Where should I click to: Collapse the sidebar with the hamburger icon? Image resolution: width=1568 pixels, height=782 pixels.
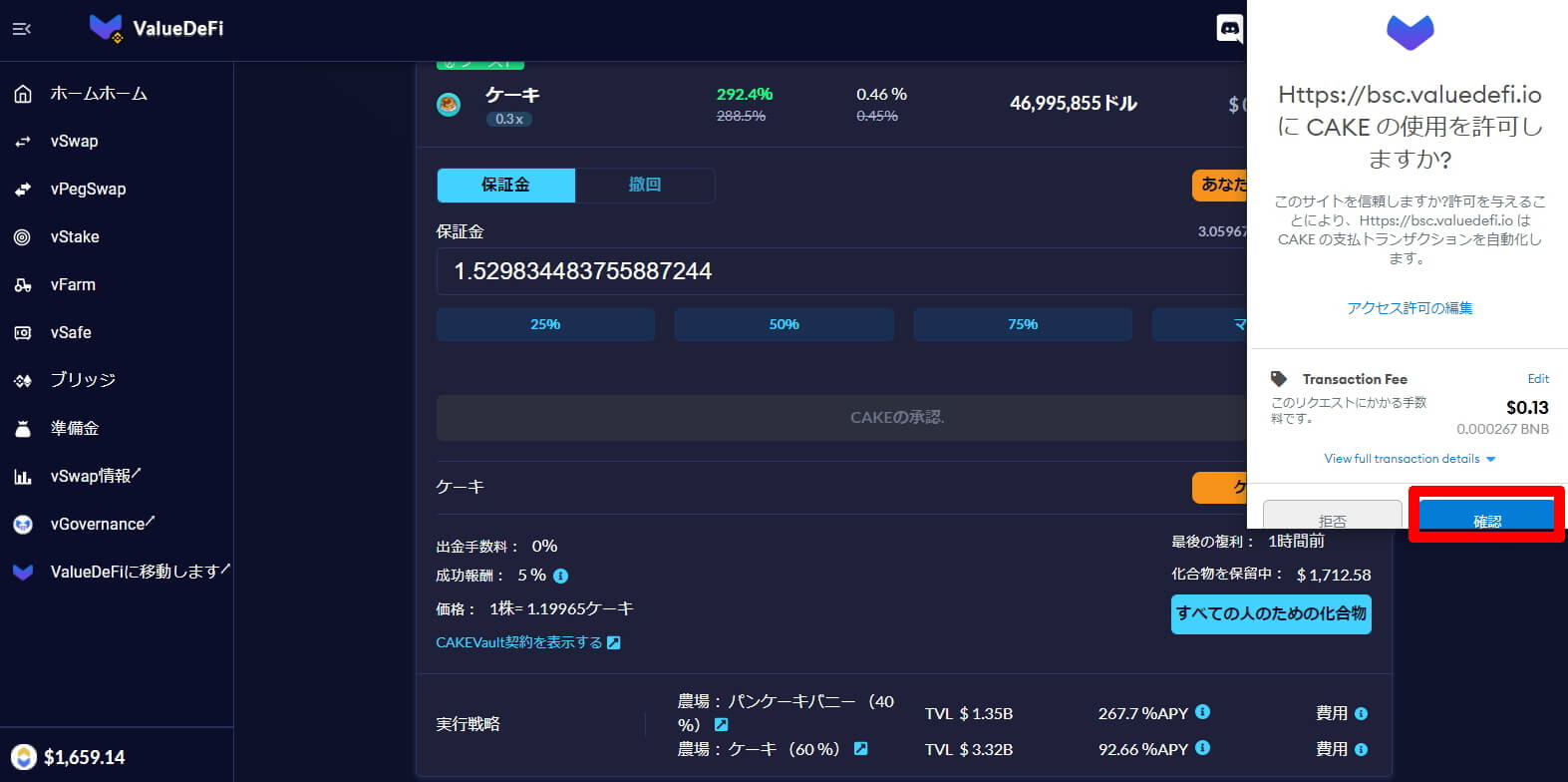pos(21,29)
